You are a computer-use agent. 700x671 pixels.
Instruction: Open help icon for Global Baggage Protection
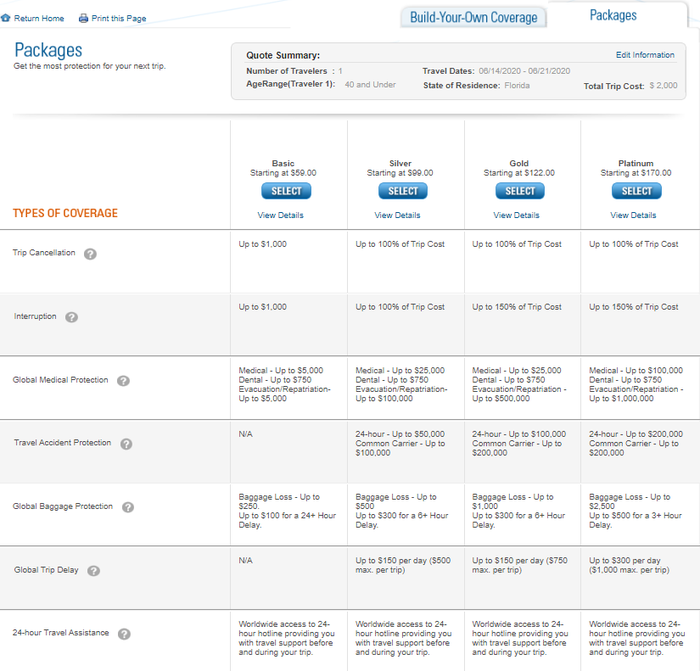coord(128,507)
